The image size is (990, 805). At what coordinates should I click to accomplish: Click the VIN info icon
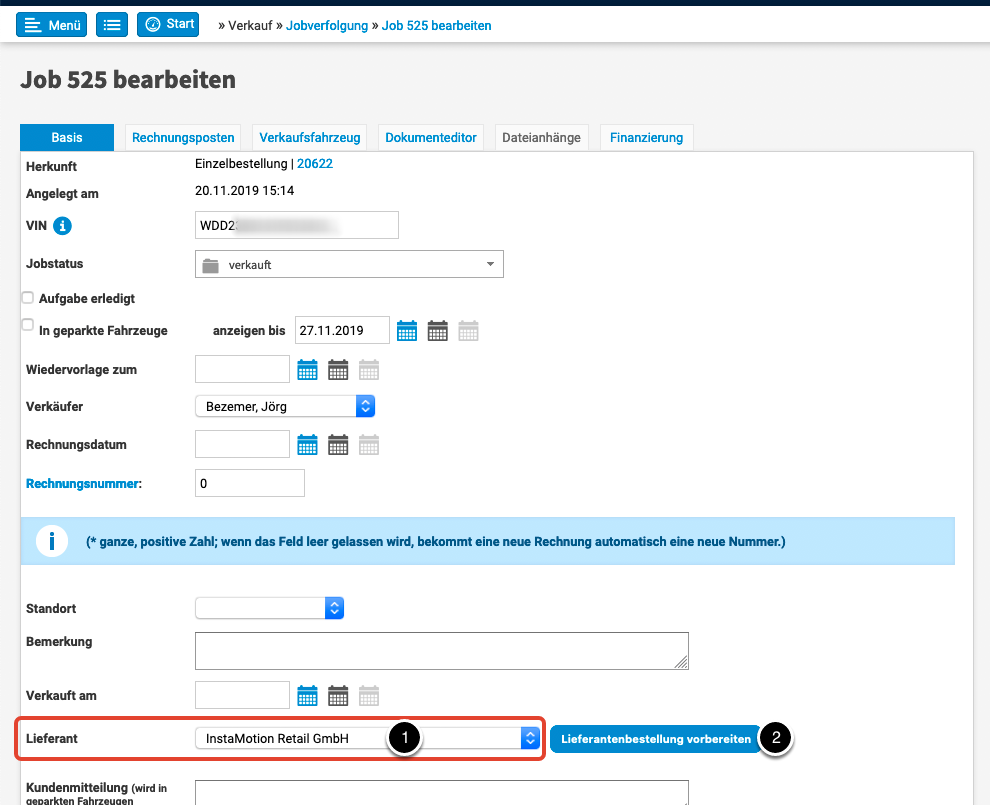pos(62,226)
